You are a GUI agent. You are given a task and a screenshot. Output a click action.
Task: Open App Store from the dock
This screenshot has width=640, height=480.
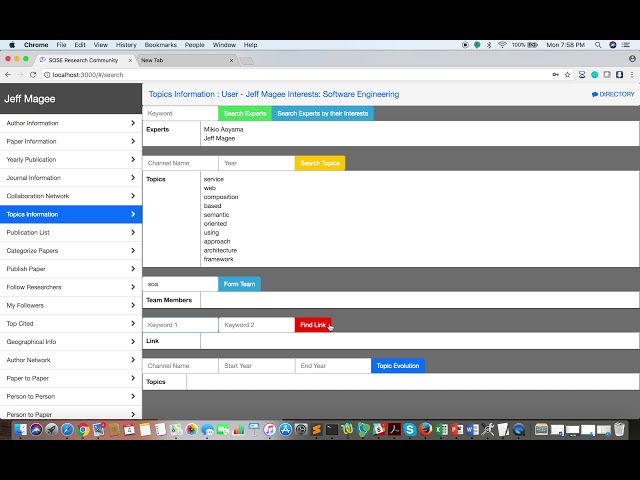285,429
